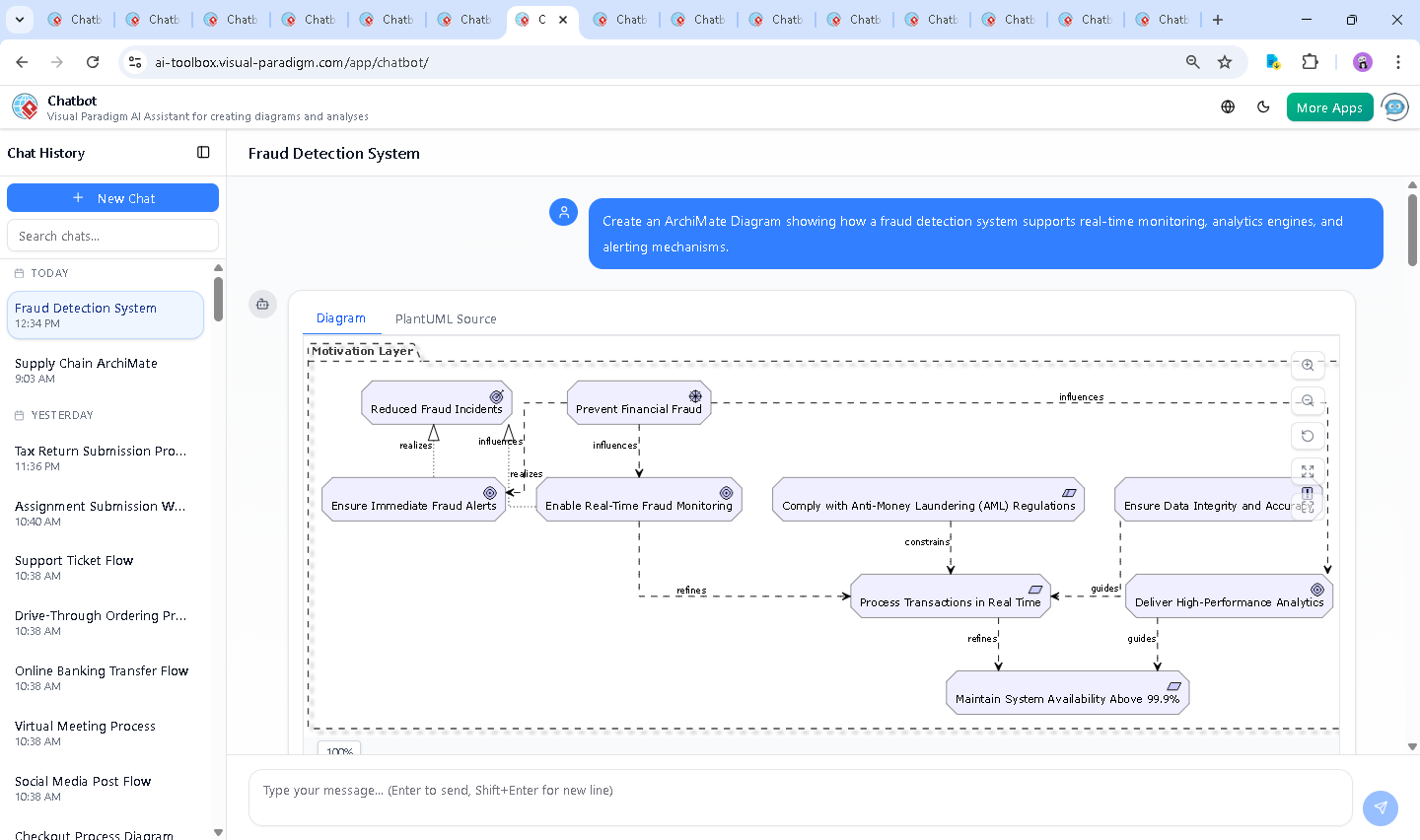Open the browser extensions puzzle icon
This screenshot has width=1420, height=840.
1310,61
